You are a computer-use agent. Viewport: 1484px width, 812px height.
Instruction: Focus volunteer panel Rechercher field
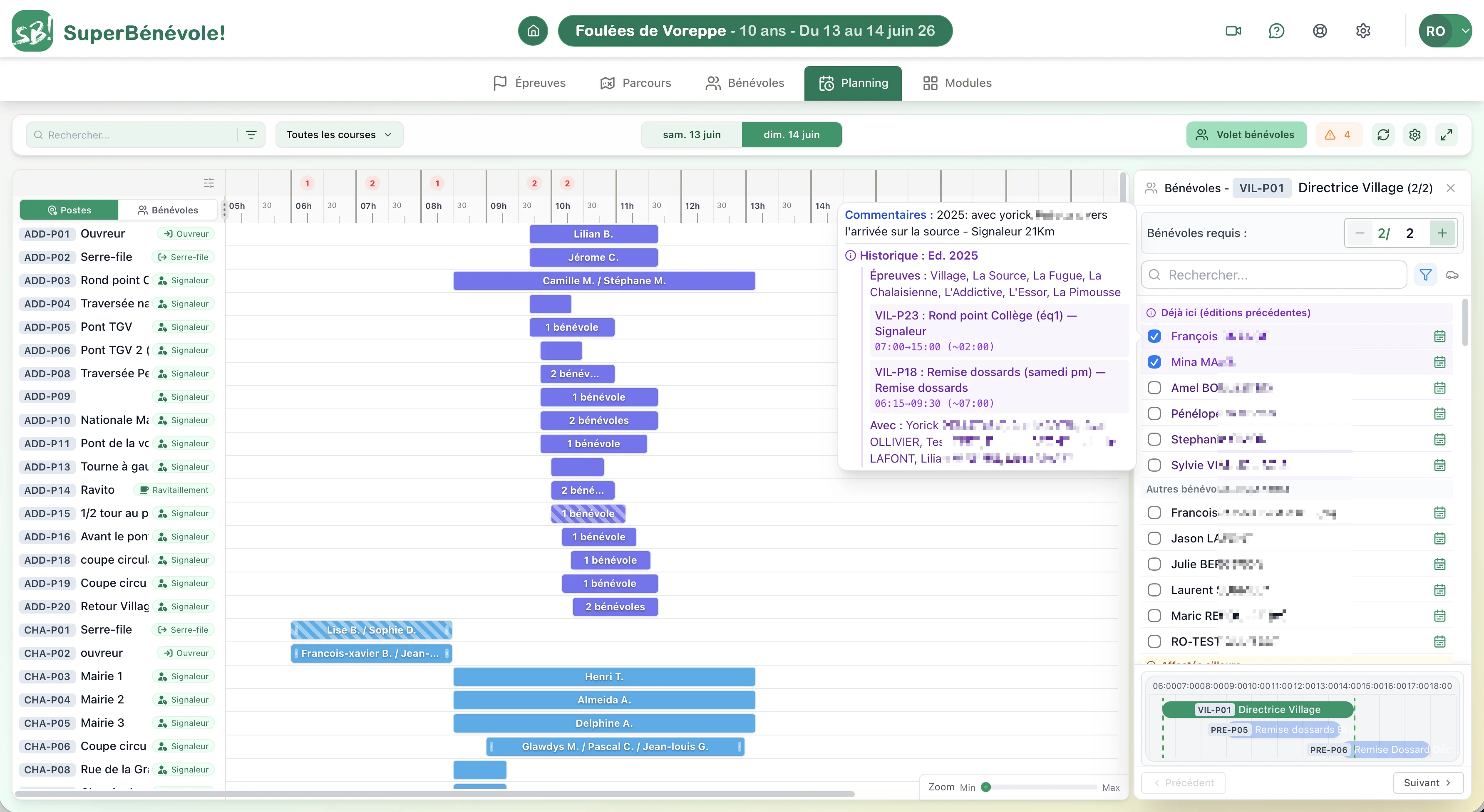pos(1274,275)
